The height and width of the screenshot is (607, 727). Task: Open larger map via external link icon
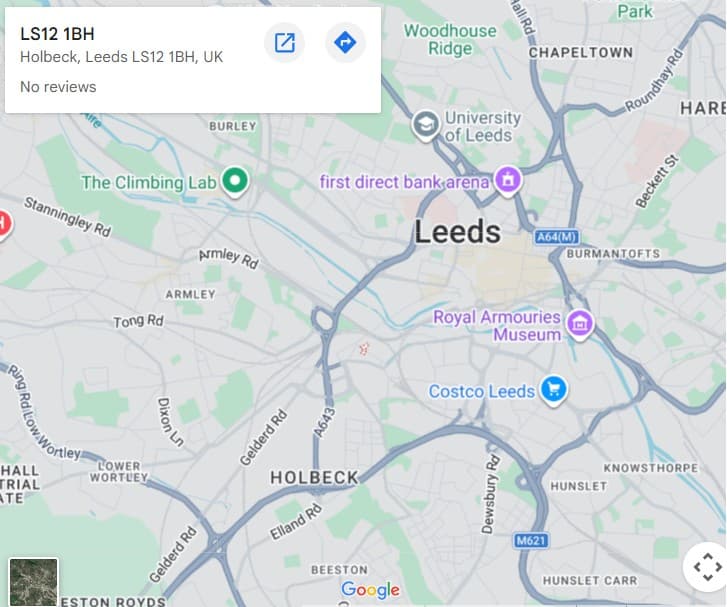[285, 42]
